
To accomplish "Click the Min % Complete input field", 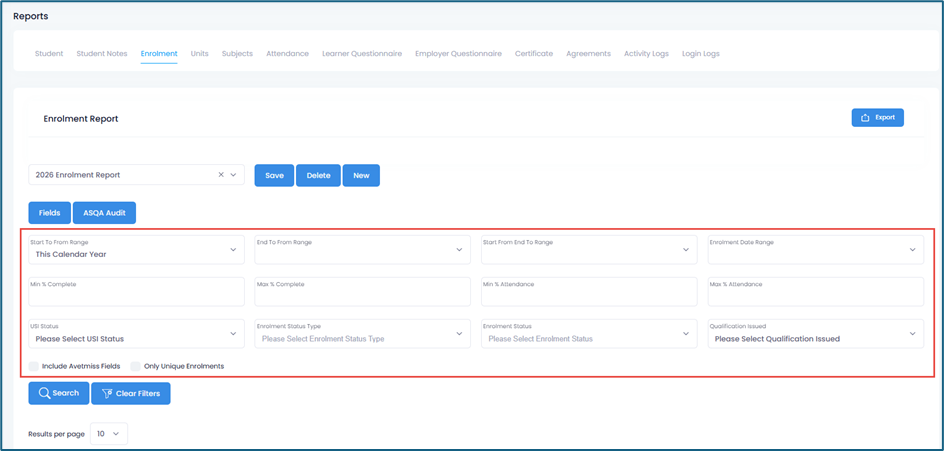I will (x=136, y=292).
